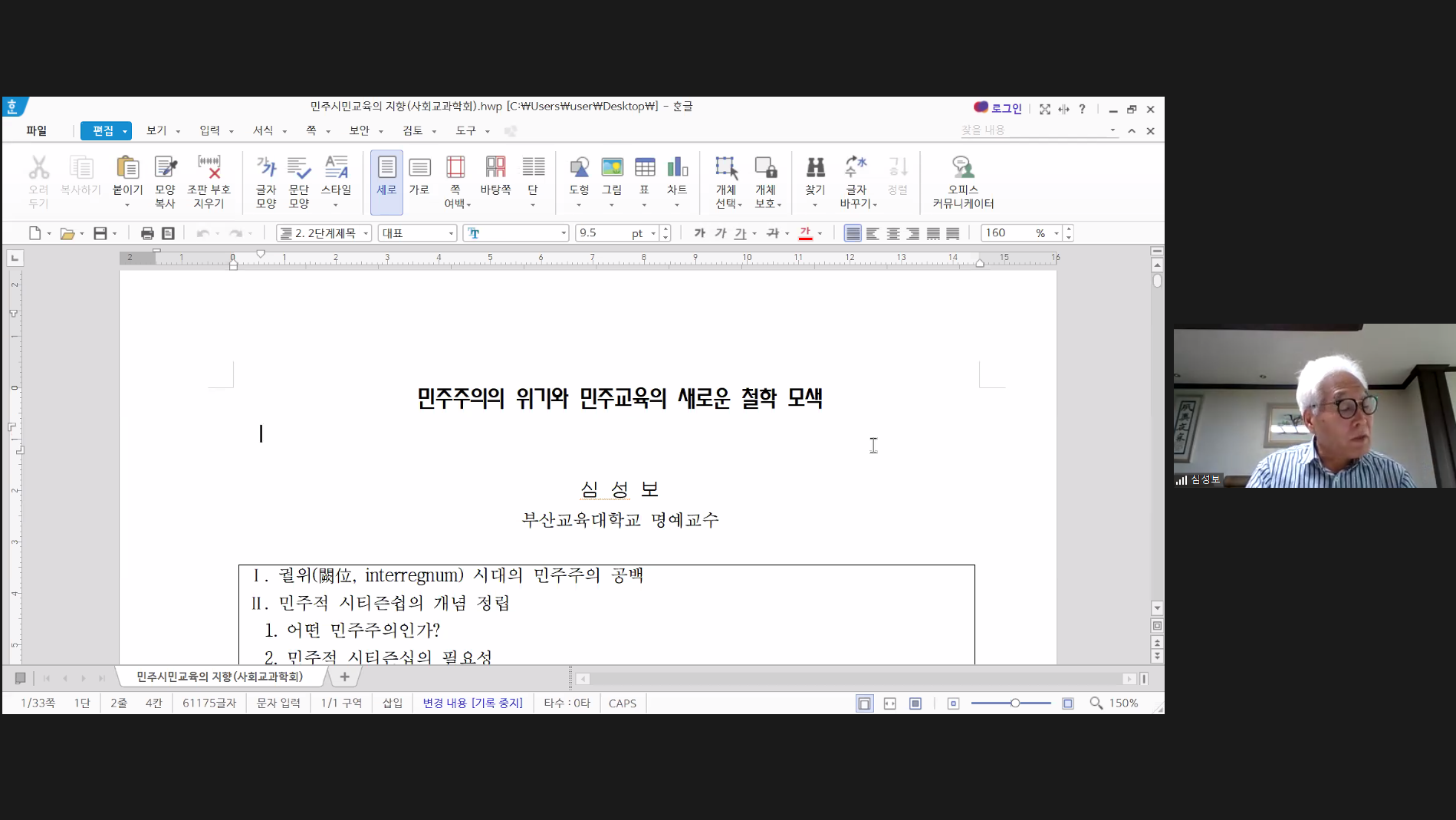This screenshot has width=1456, height=820.
Task: Click the 찾을 내용 search field
Action: (x=1033, y=130)
